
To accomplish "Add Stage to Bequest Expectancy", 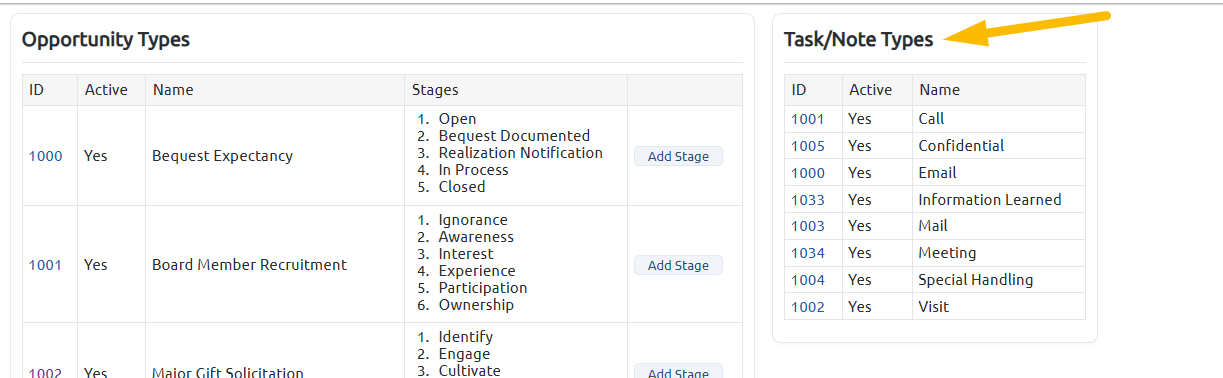I will [x=678, y=156].
